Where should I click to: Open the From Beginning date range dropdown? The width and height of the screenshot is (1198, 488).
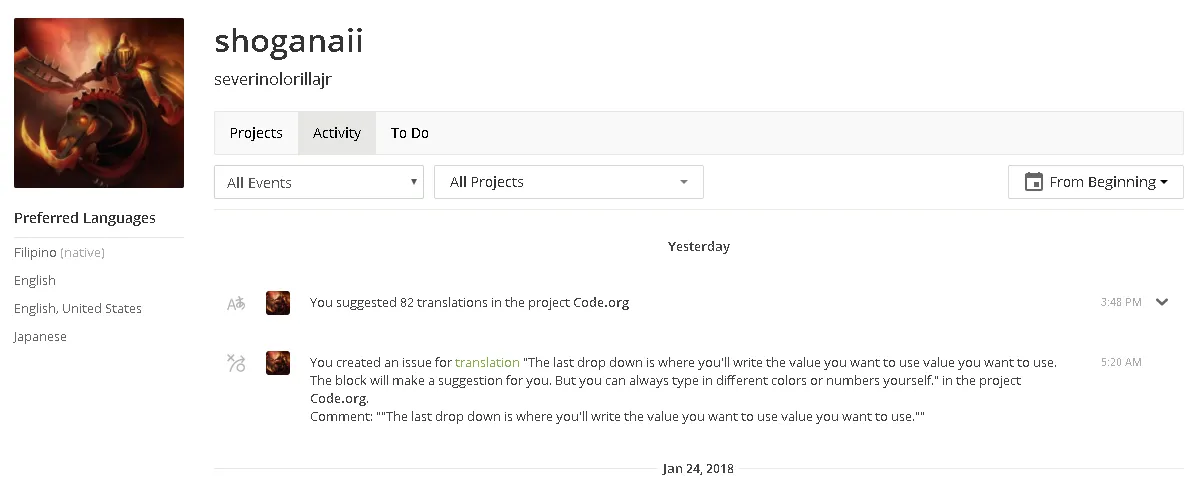click(x=1095, y=182)
